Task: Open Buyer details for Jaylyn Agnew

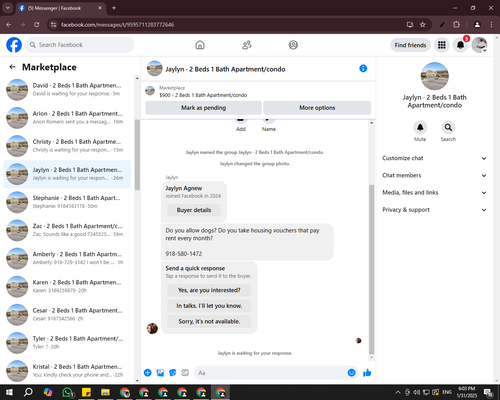Action: 194,210
